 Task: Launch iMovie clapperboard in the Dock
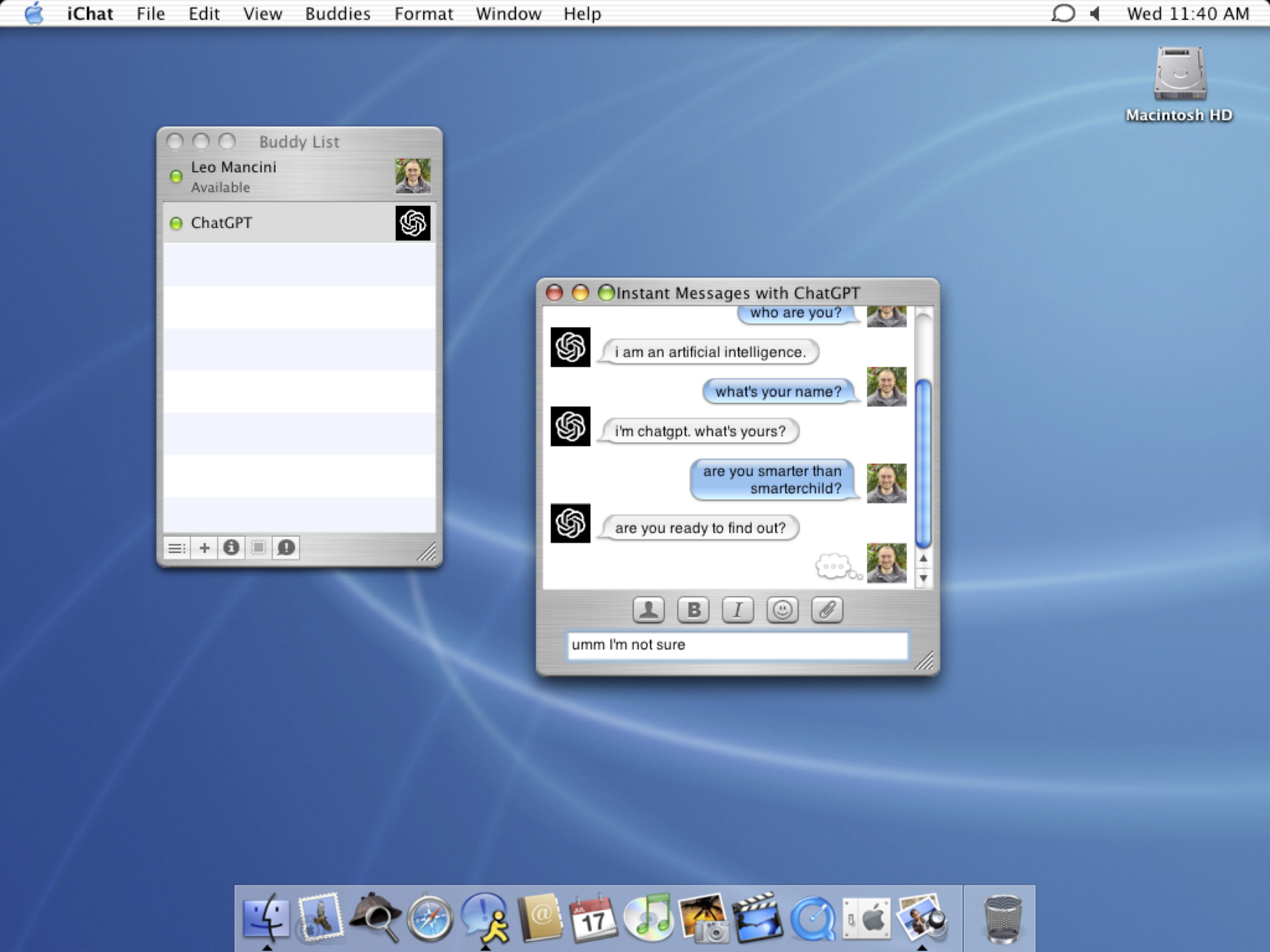tap(758, 918)
